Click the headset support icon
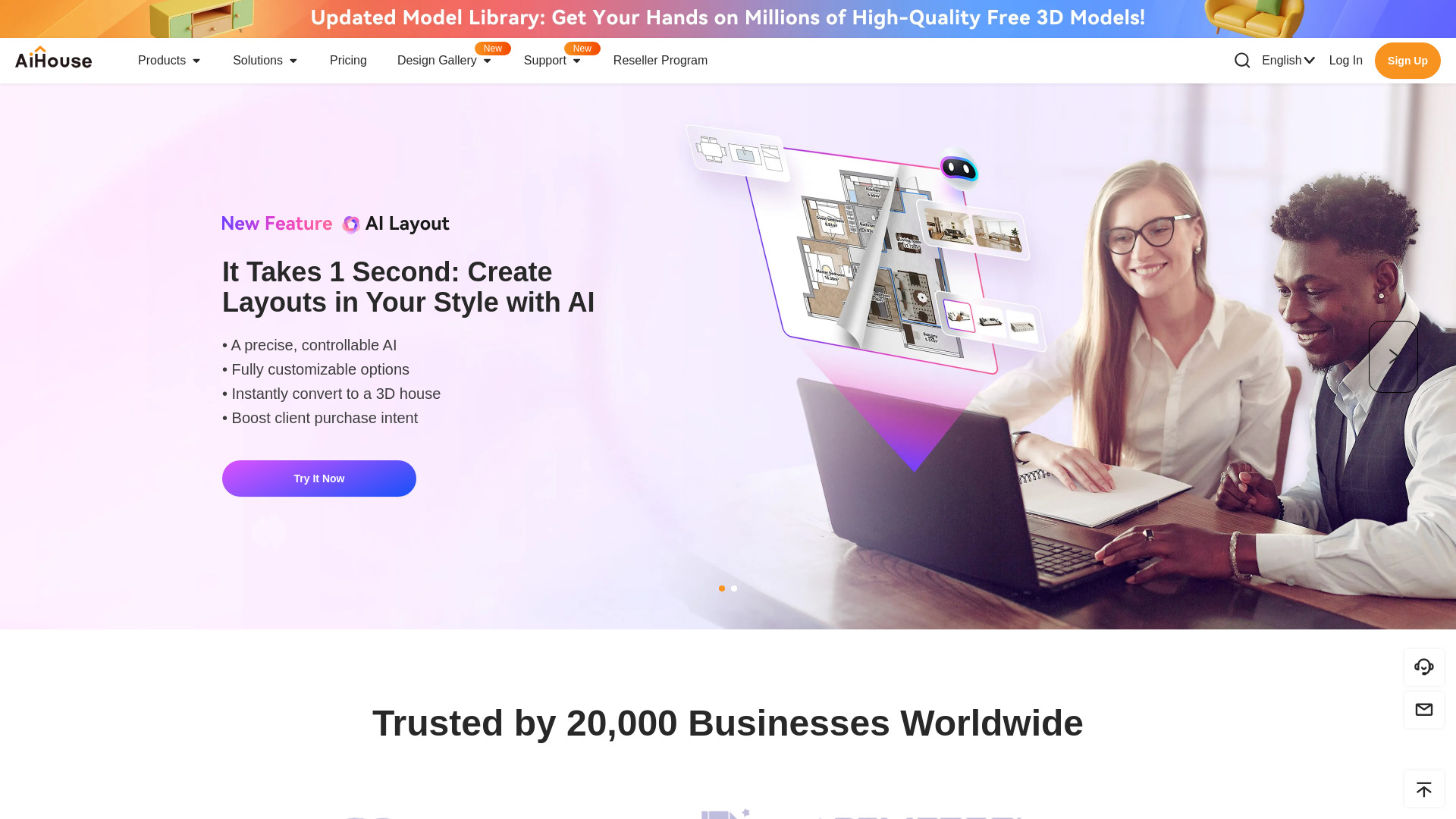 tap(1424, 666)
